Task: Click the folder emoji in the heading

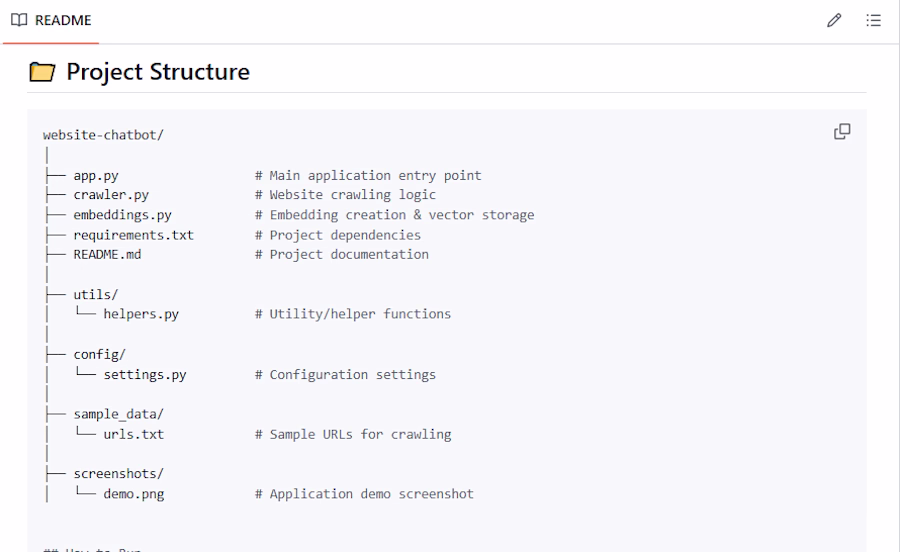Action: click(x=42, y=72)
